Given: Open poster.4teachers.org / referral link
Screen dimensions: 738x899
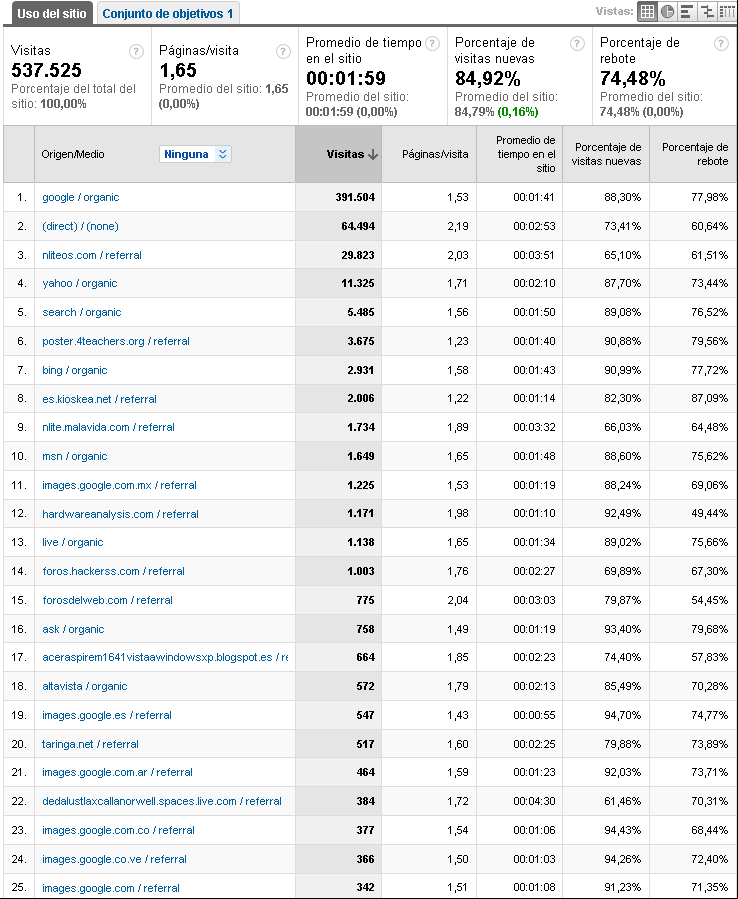Looking at the screenshot, I should click(x=116, y=341).
